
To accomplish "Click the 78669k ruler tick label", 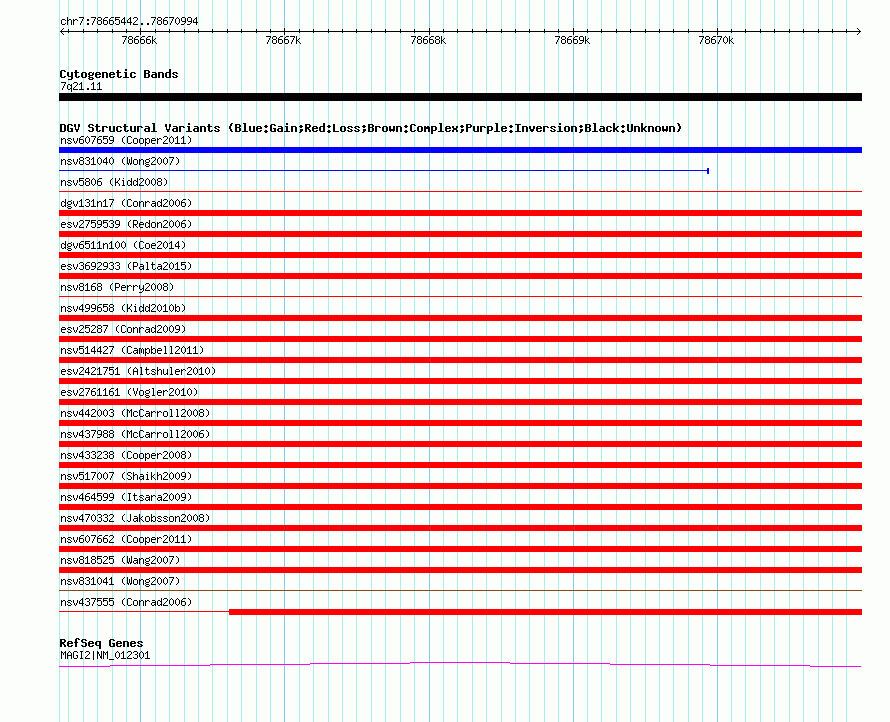I will pos(572,40).
